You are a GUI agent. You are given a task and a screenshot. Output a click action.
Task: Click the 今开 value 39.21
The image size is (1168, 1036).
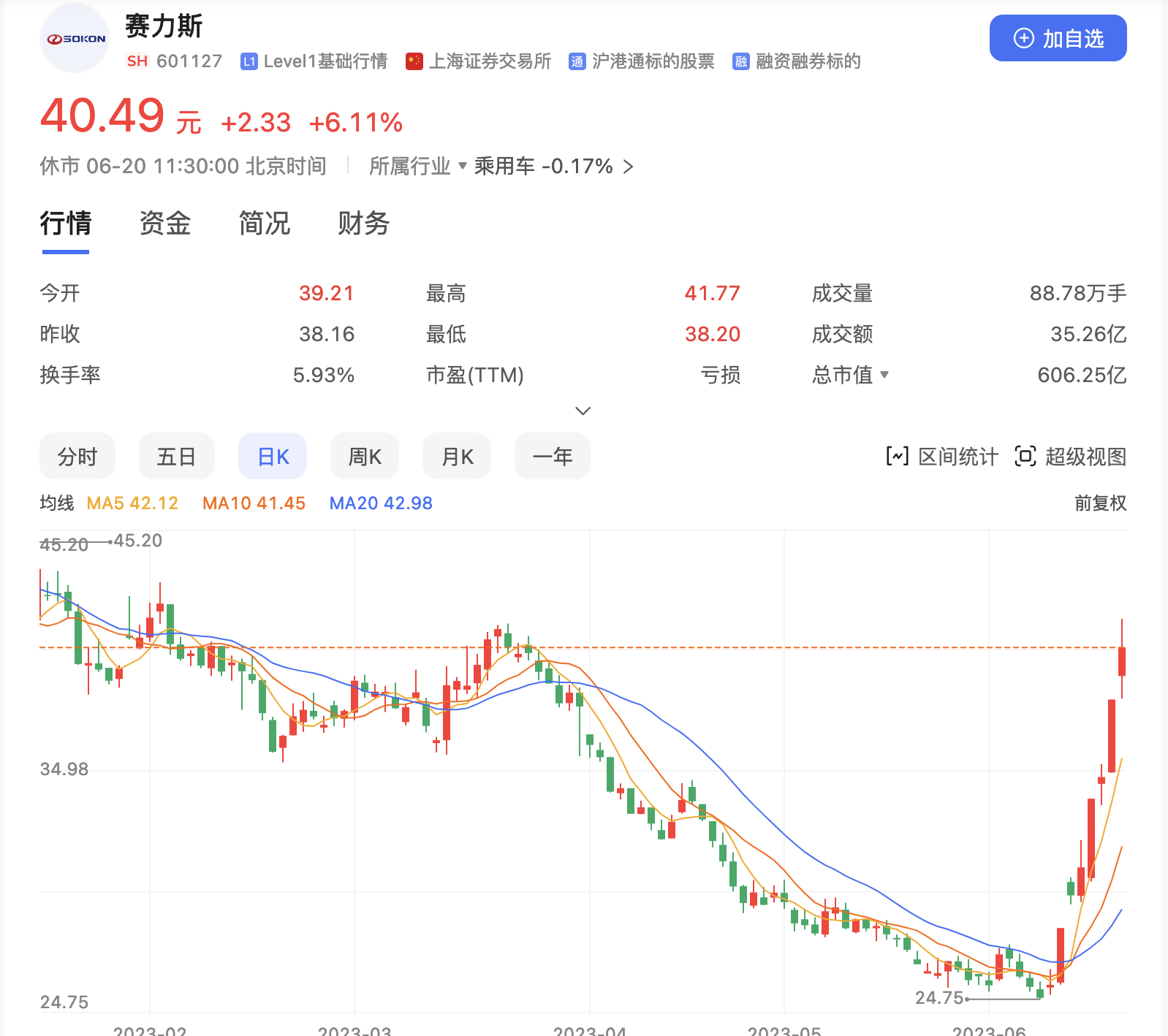[327, 293]
